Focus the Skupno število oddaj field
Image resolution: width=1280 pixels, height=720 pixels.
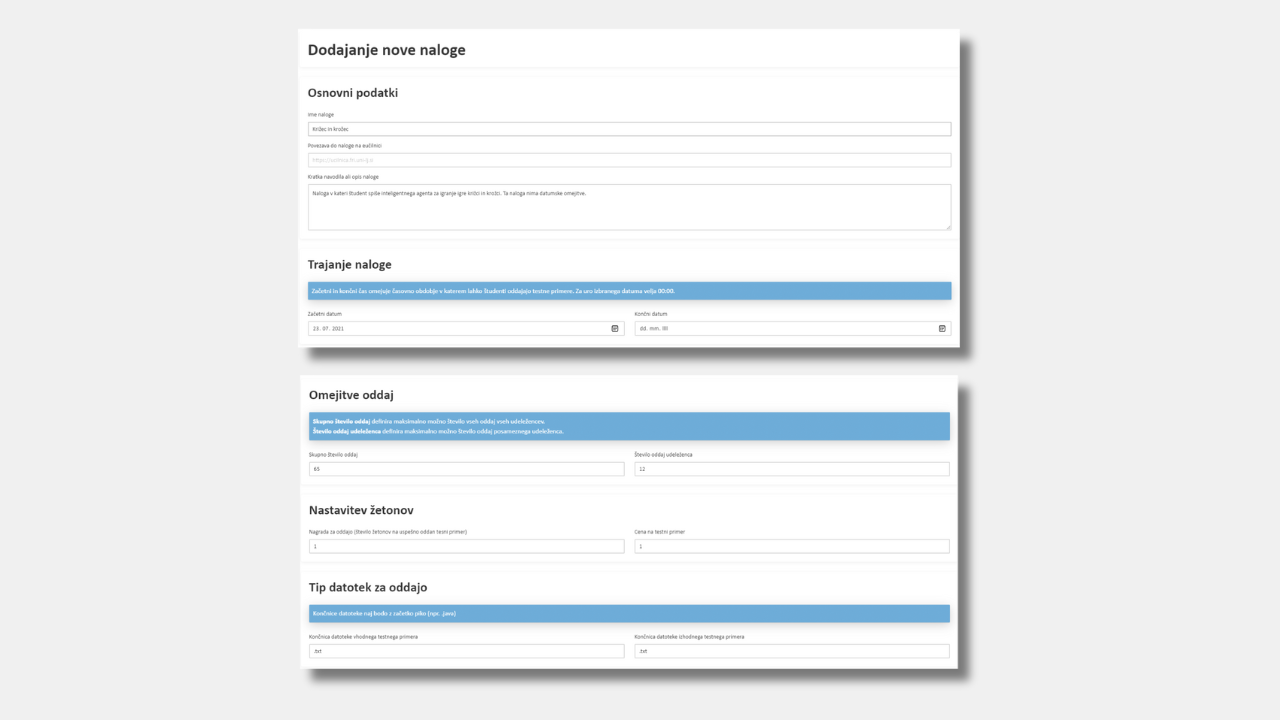click(466, 469)
